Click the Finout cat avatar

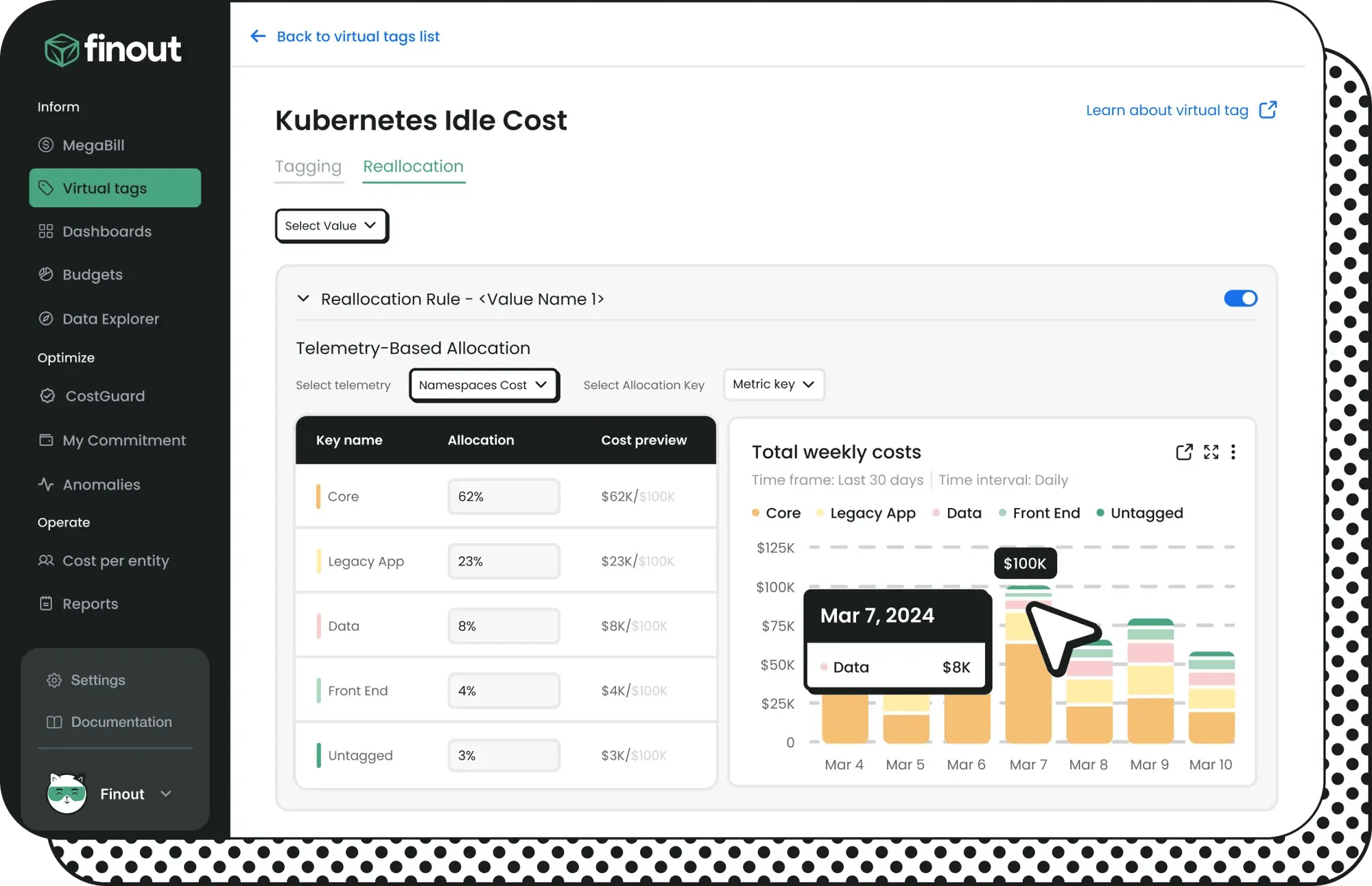pyautogui.click(x=67, y=793)
